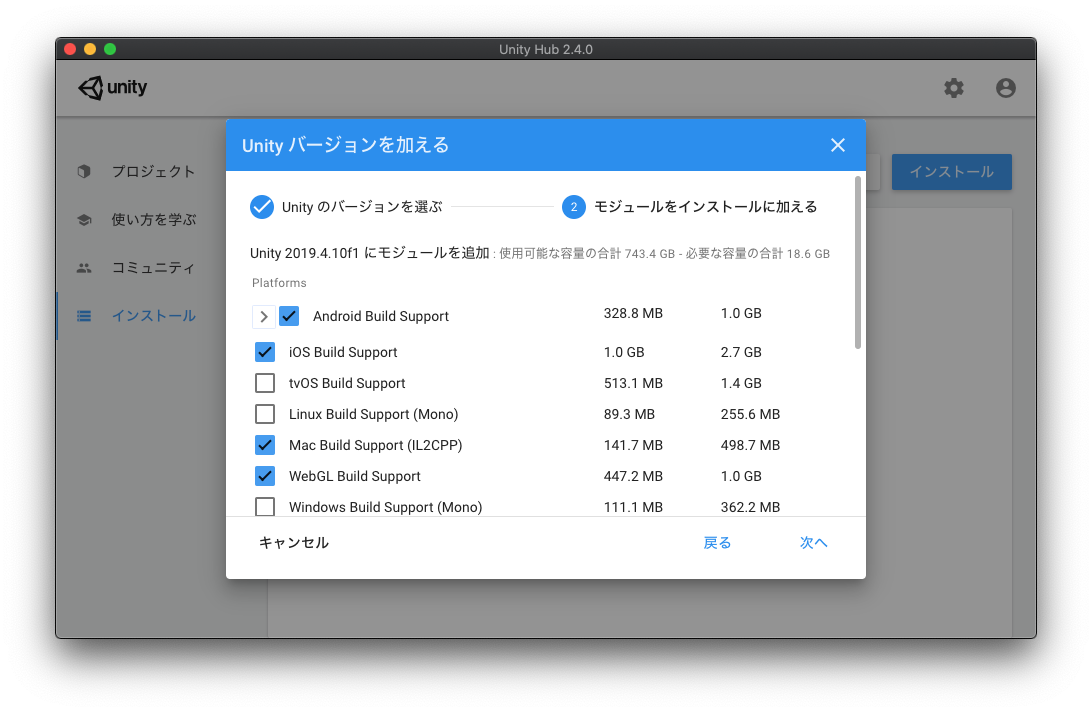Uncheck Android Build Support
1092x712 pixels.
click(289, 316)
